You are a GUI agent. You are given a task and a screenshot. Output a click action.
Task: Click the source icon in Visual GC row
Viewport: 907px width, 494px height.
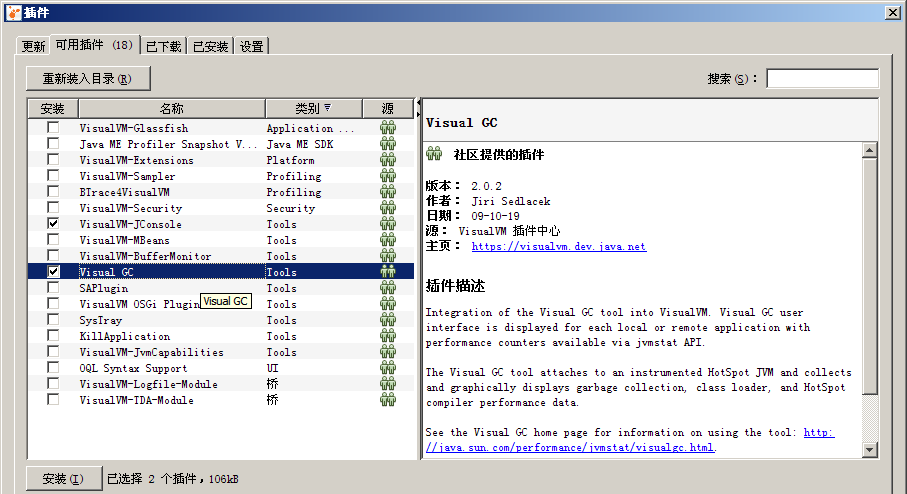click(388, 271)
